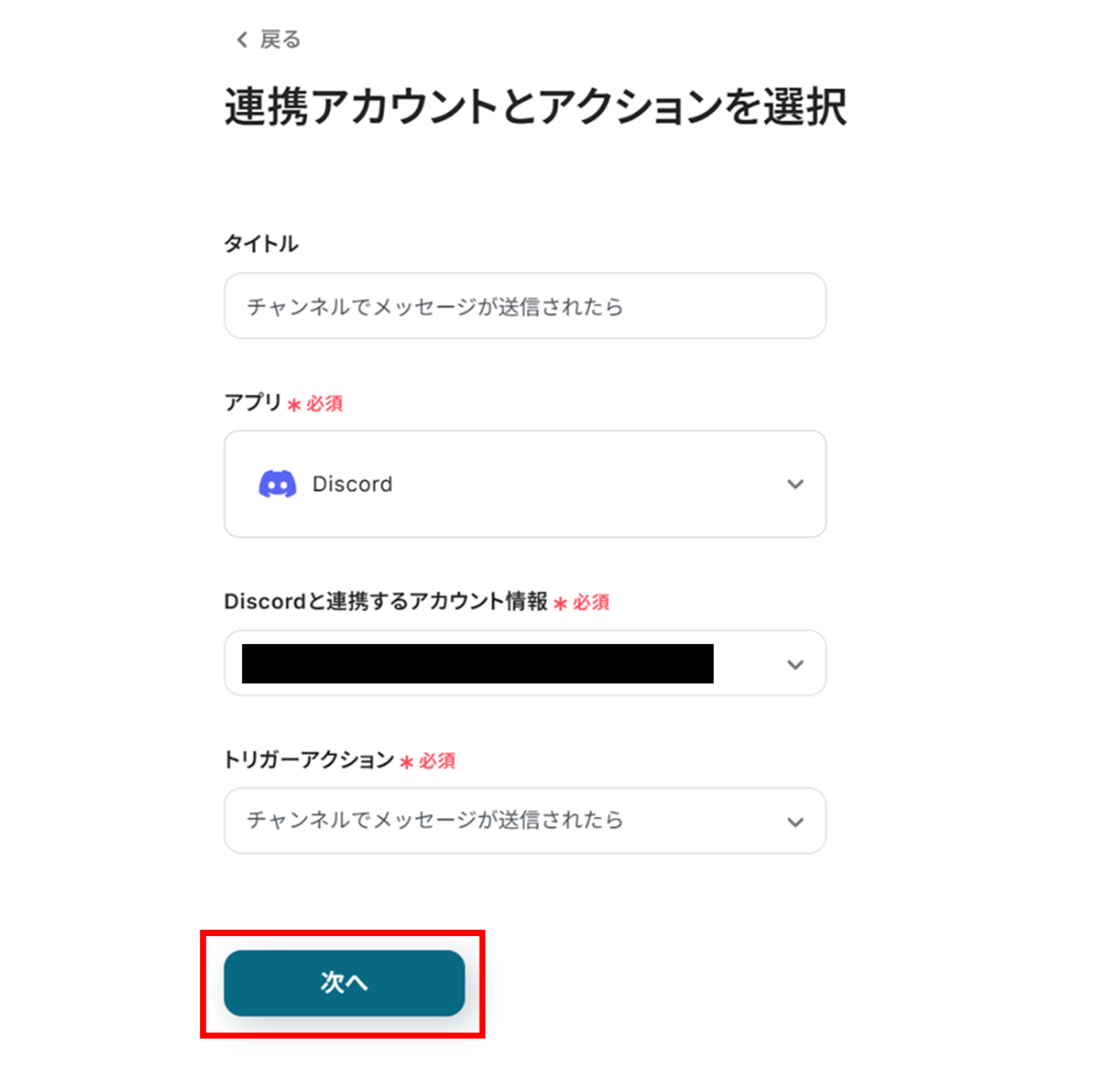This screenshot has width=1120, height=1088.
Task: Expand the トリガーアクション dropdown chevron
Action: coord(794,821)
